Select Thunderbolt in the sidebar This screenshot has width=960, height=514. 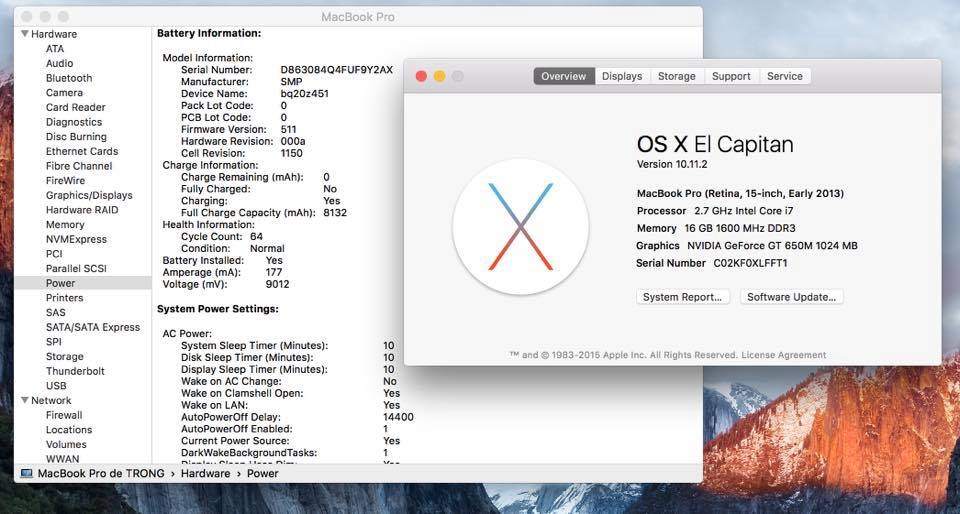[x=75, y=371]
